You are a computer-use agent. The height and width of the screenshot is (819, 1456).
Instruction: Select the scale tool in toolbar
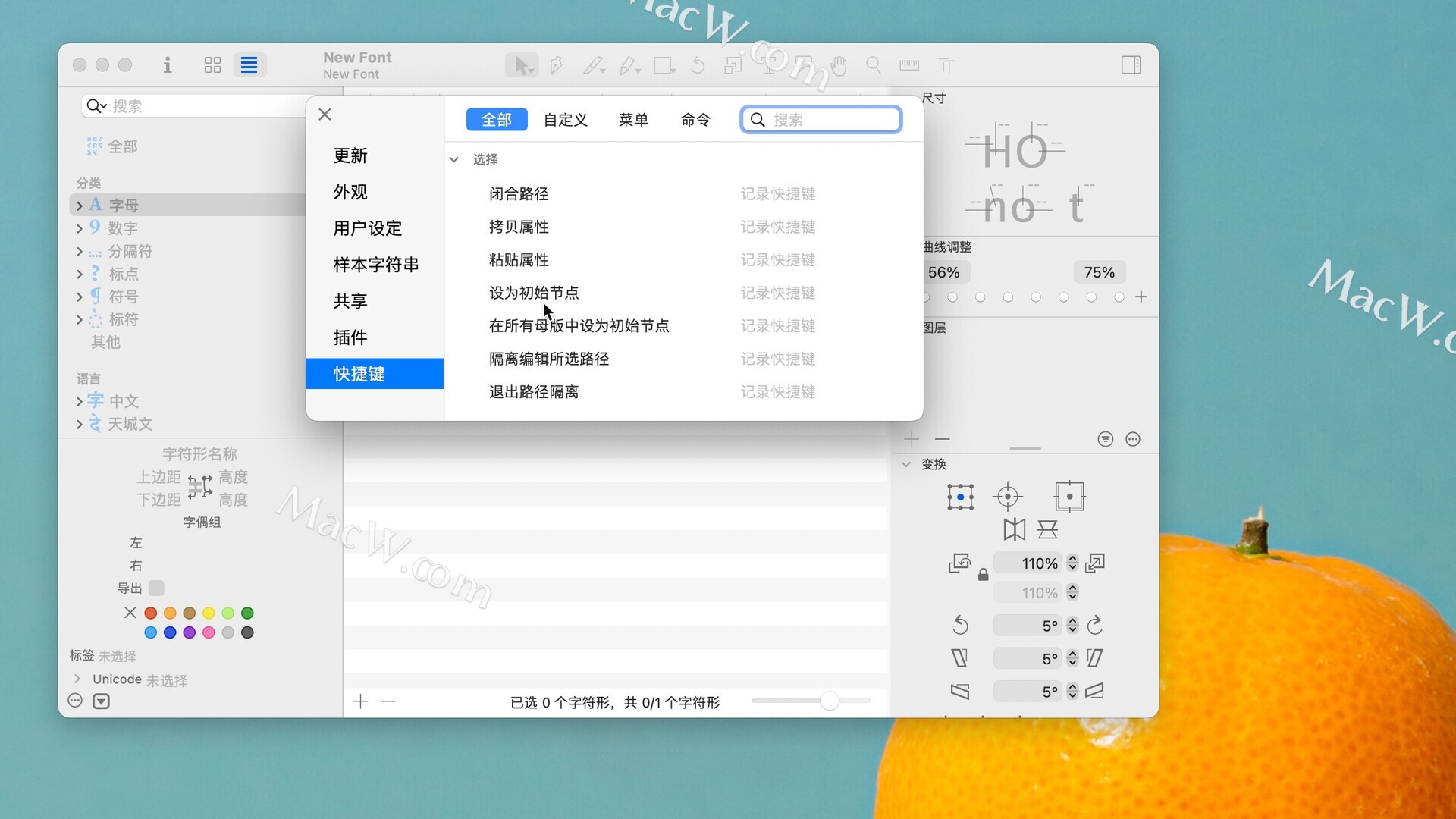[x=733, y=66]
